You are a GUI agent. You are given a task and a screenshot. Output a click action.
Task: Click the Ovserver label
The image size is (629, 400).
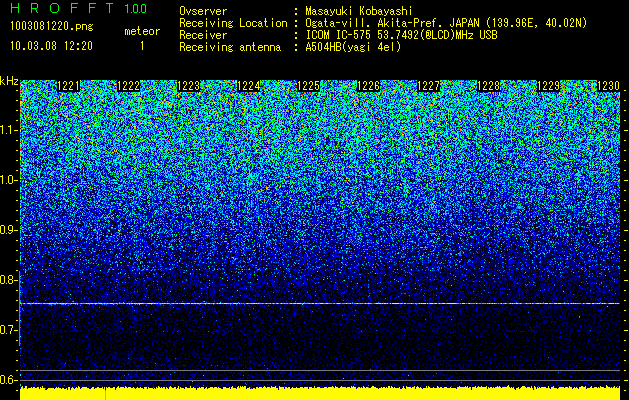203,12
